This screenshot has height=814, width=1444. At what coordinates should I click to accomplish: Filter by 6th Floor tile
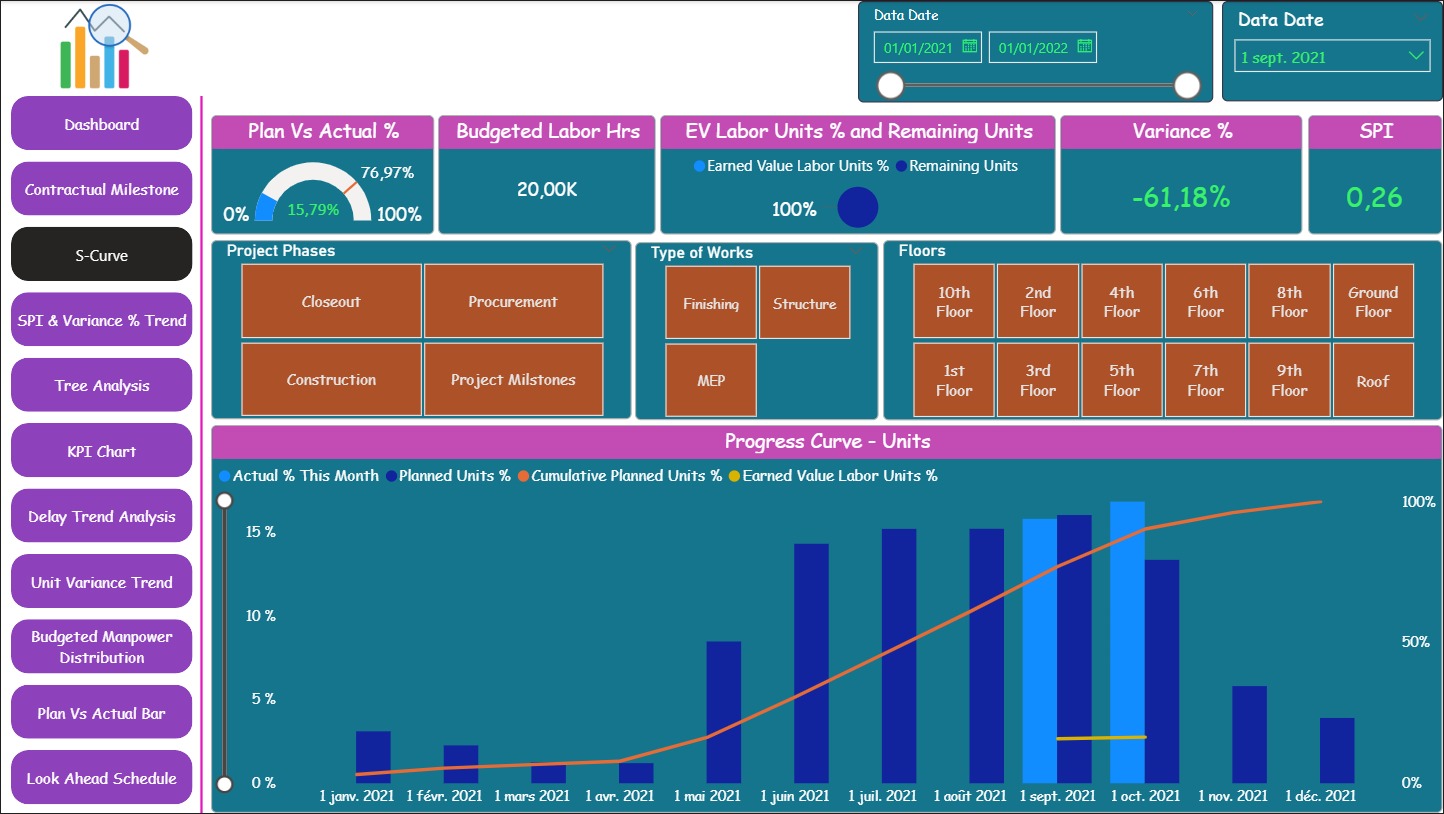click(1205, 301)
